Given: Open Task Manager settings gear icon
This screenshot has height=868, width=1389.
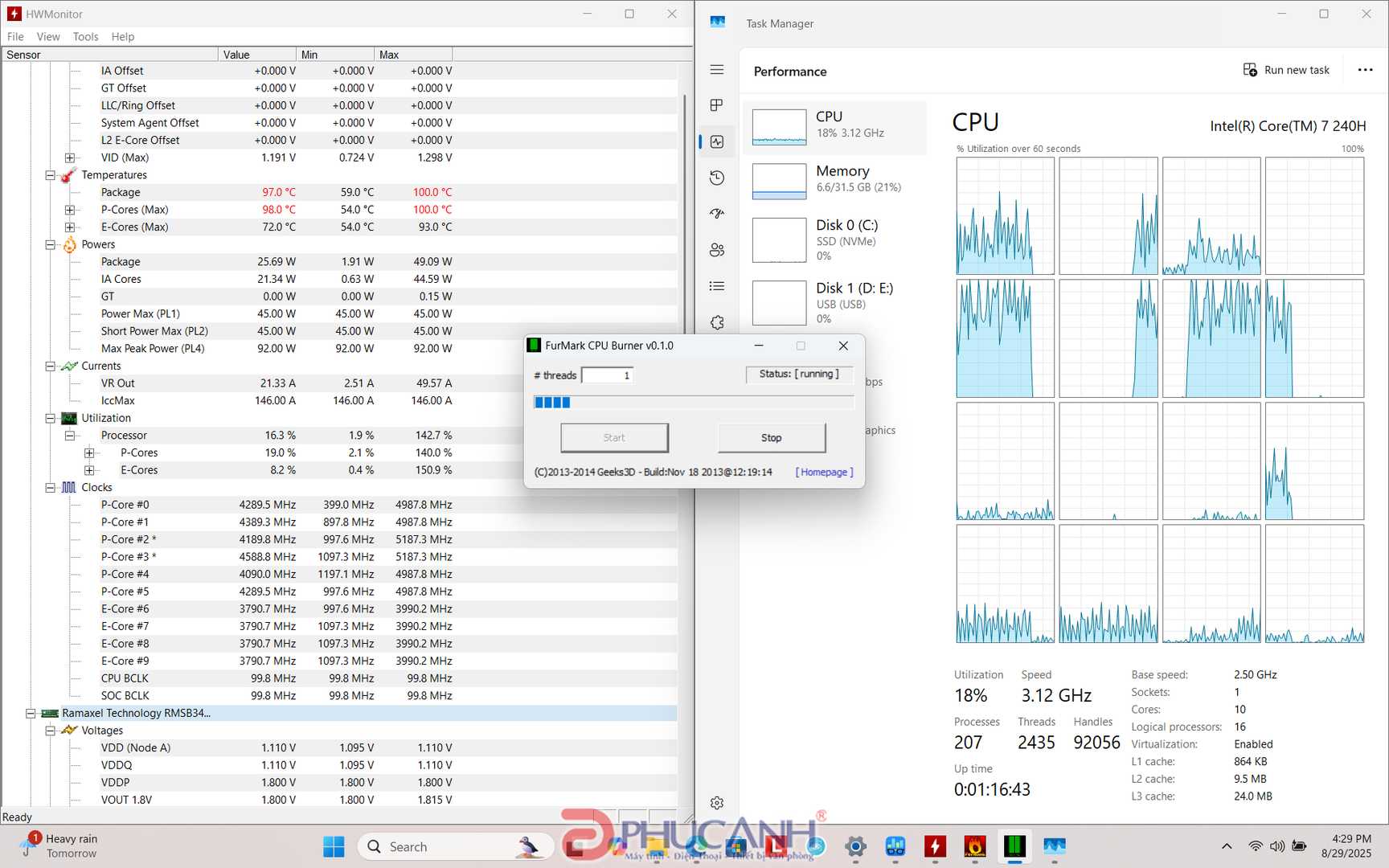Looking at the screenshot, I should click(717, 802).
